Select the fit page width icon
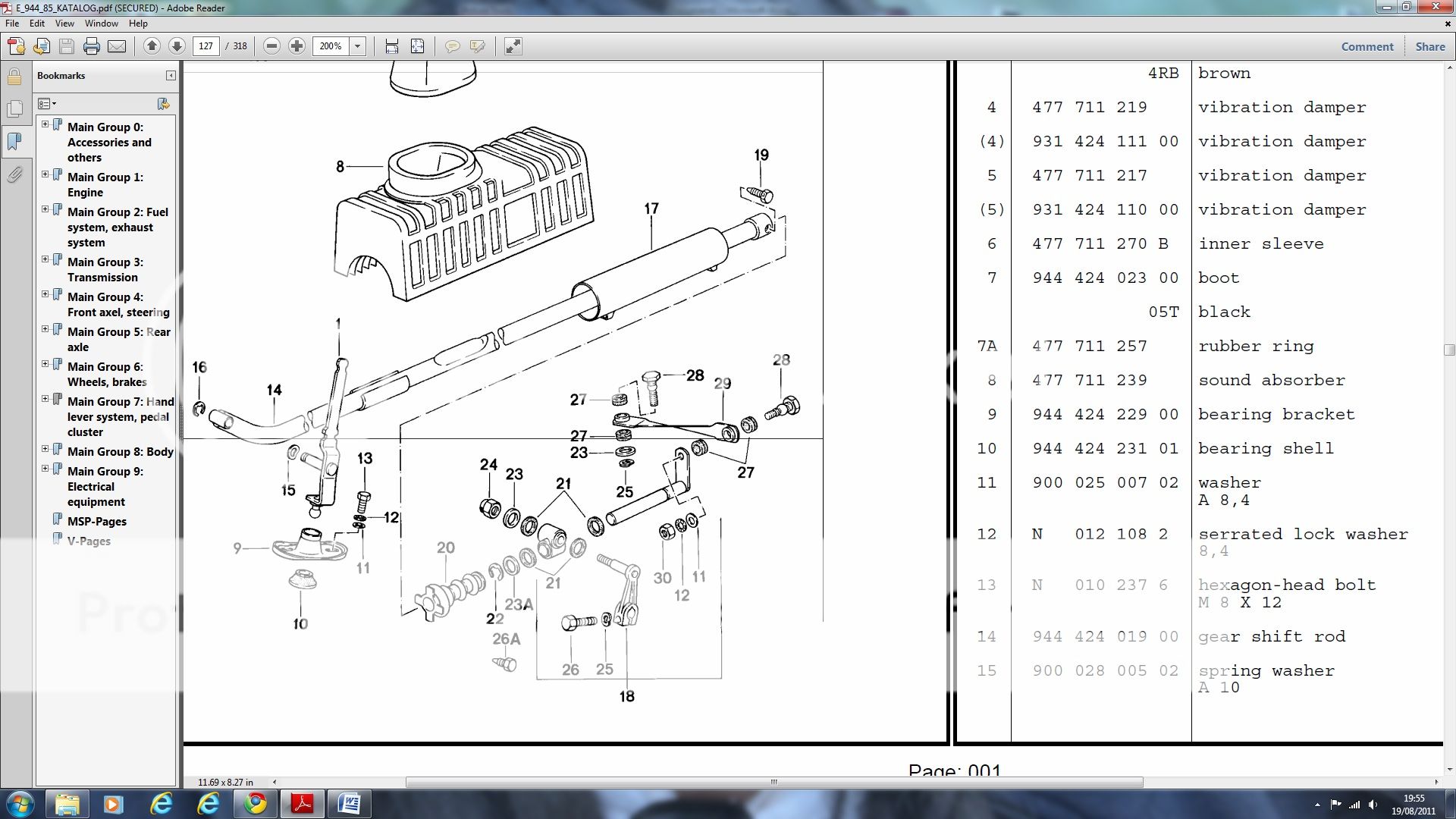The height and width of the screenshot is (819, 1456). pos(391,46)
